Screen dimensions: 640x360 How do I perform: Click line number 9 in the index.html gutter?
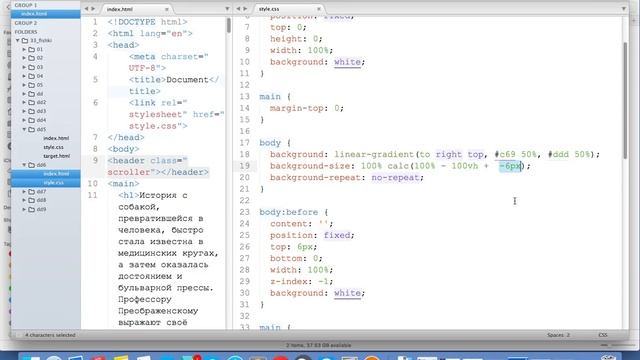click(95, 160)
